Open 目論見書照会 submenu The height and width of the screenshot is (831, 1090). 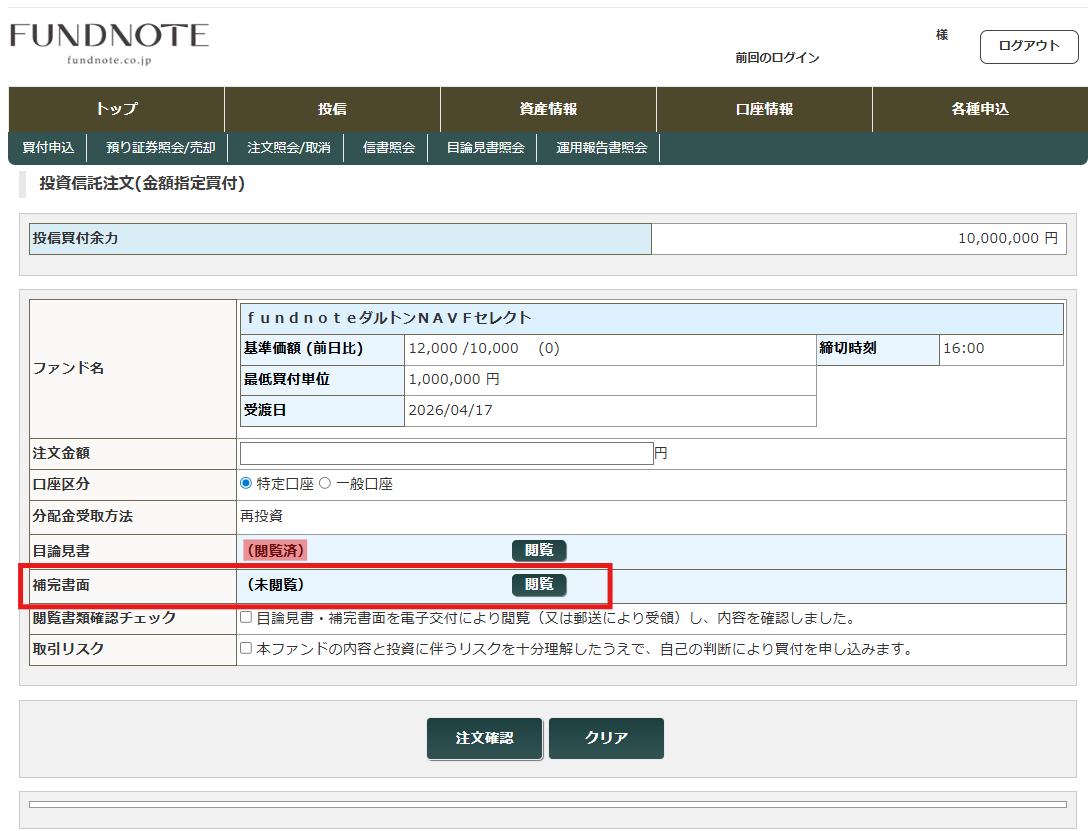tap(485, 148)
